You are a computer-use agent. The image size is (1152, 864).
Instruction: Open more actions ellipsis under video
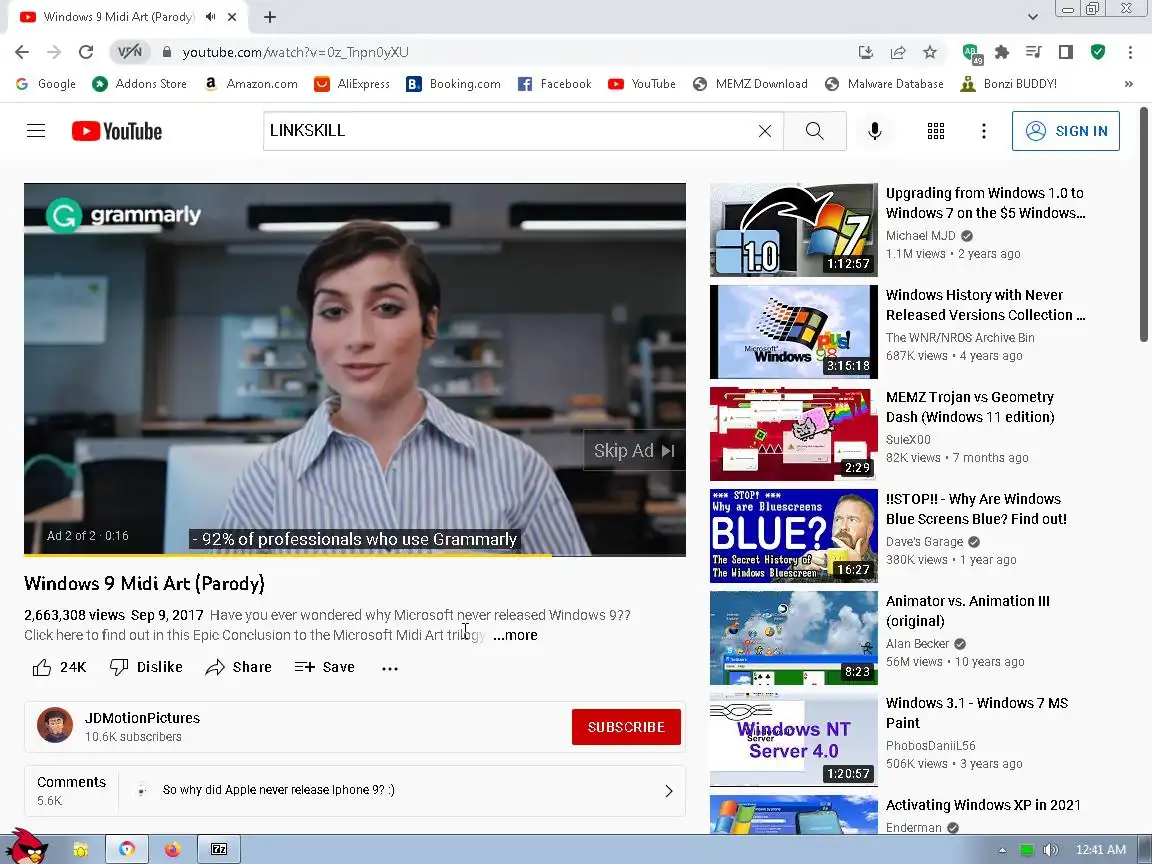coord(390,668)
